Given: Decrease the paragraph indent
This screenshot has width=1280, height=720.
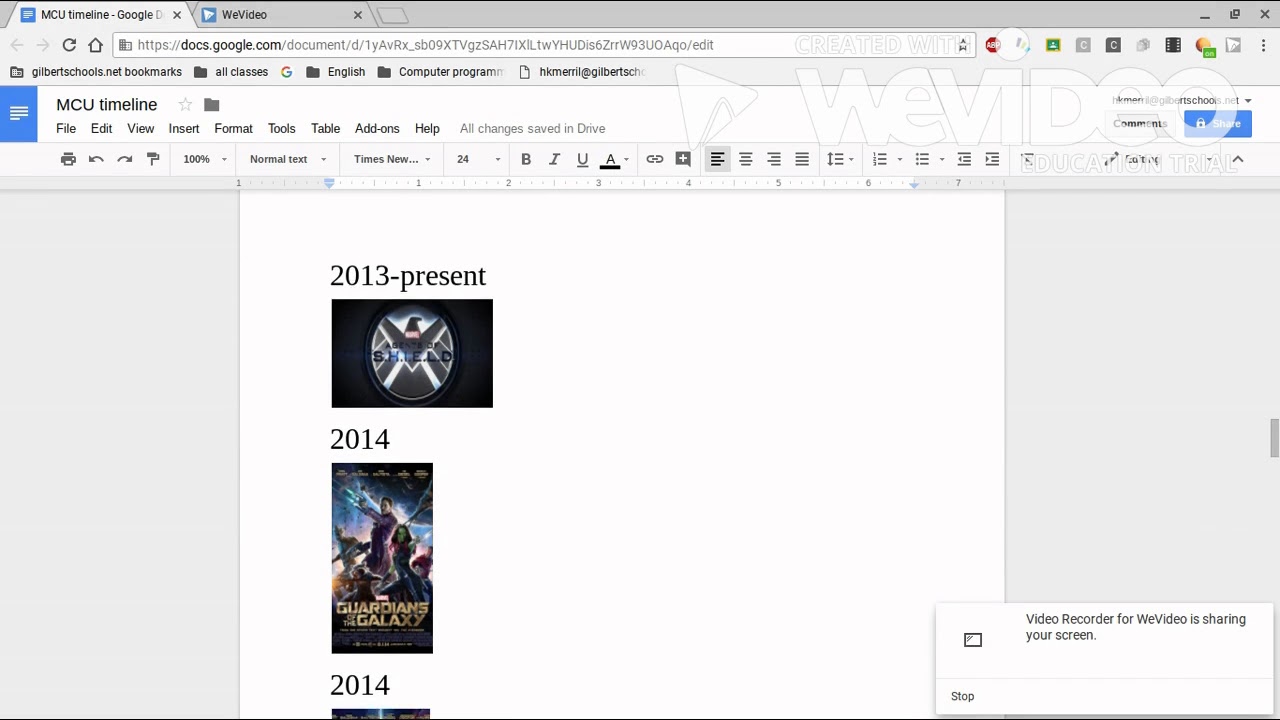Looking at the screenshot, I should pyautogui.click(x=964, y=159).
